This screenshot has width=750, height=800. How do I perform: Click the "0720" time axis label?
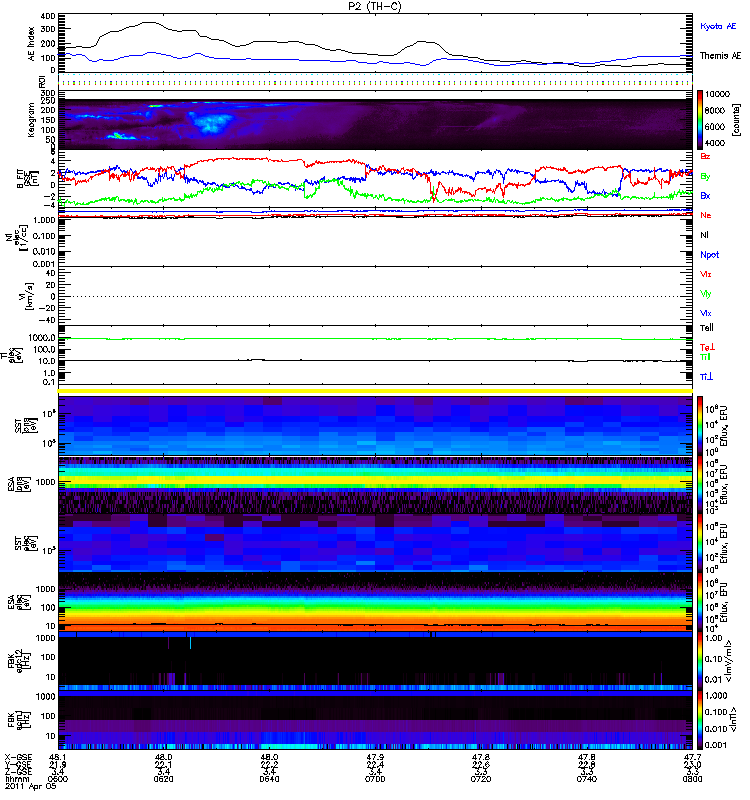(481, 779)
